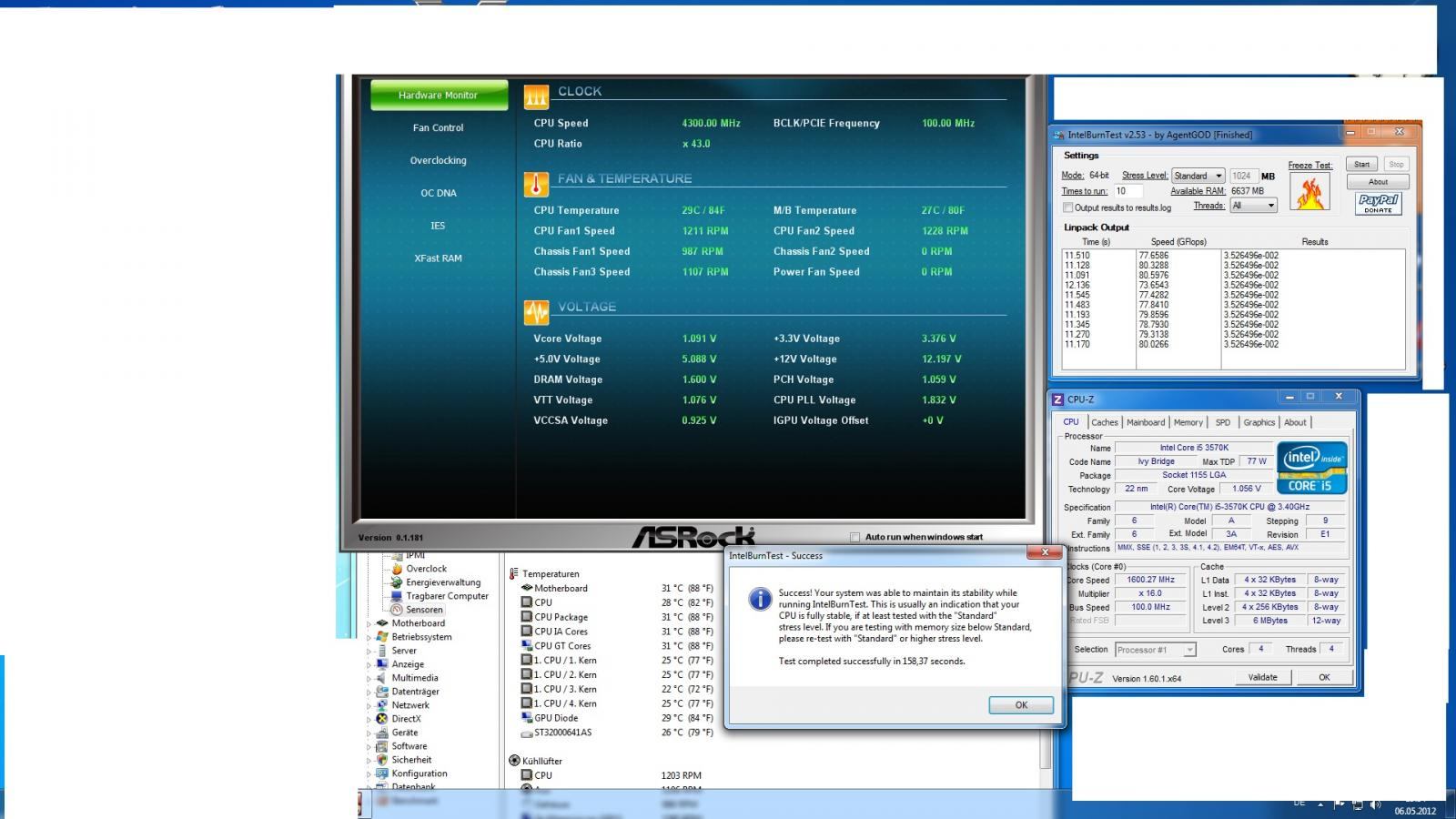
Task: Expand the Geräte tree node
Action: (x=369, y=733)
